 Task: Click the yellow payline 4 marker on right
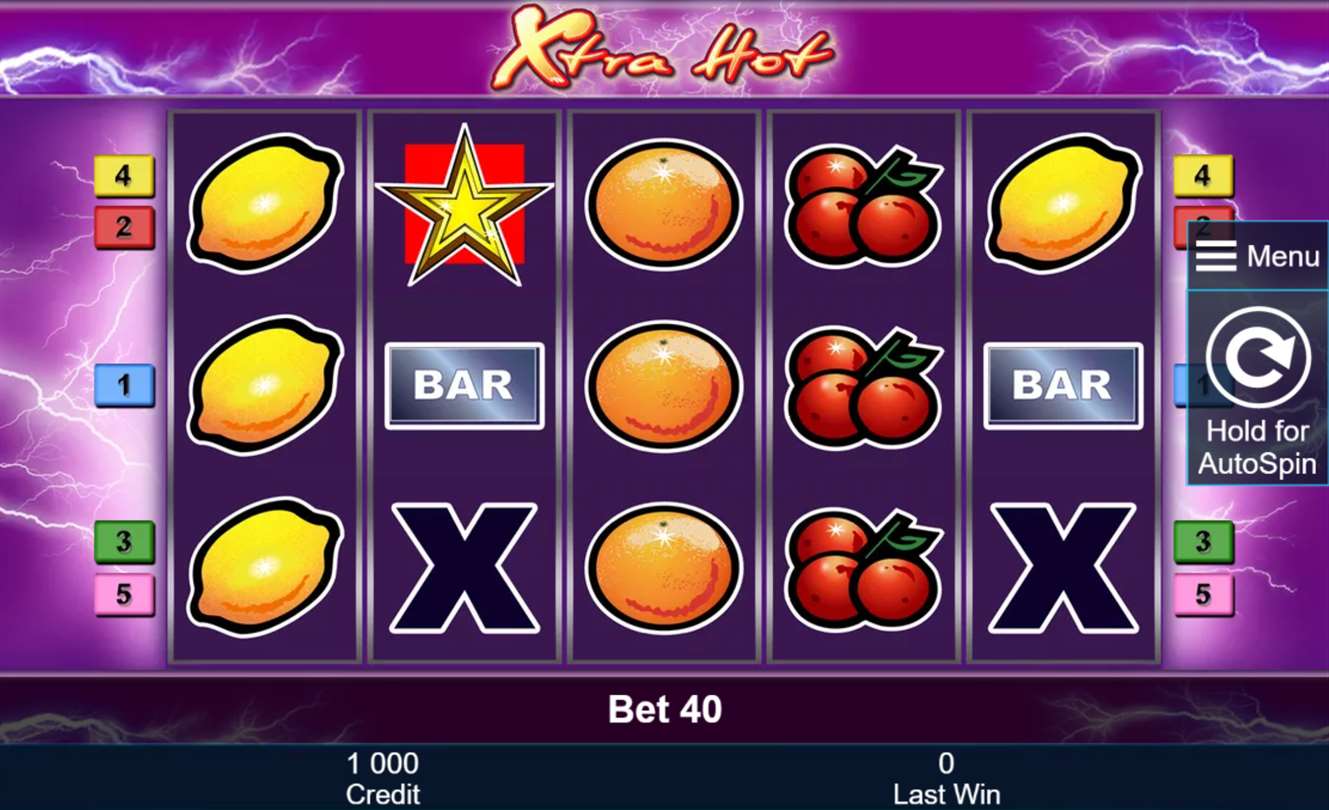coord(1203,176)
